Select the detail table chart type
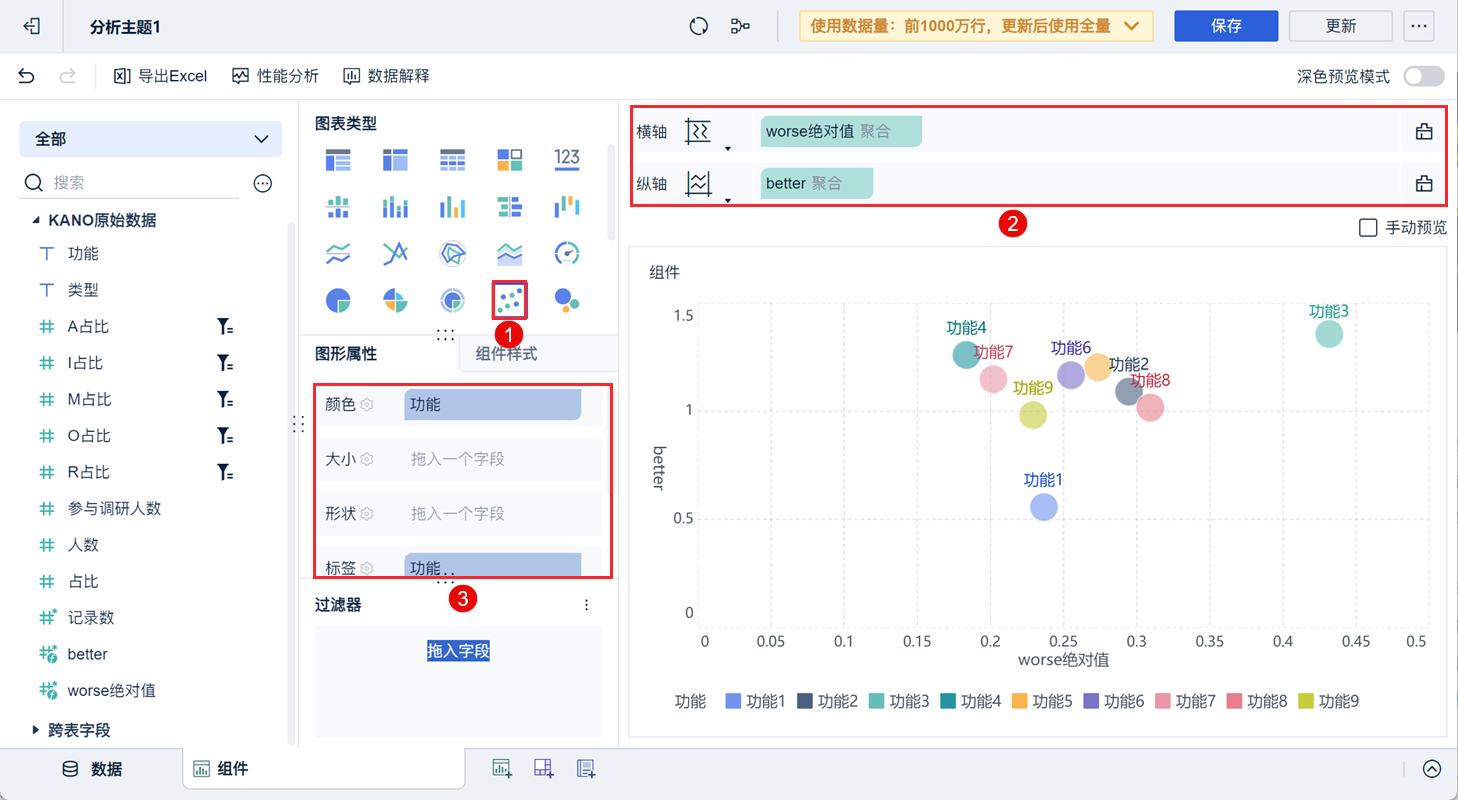This screenshot has height=800, width=1458. [453, 158]
